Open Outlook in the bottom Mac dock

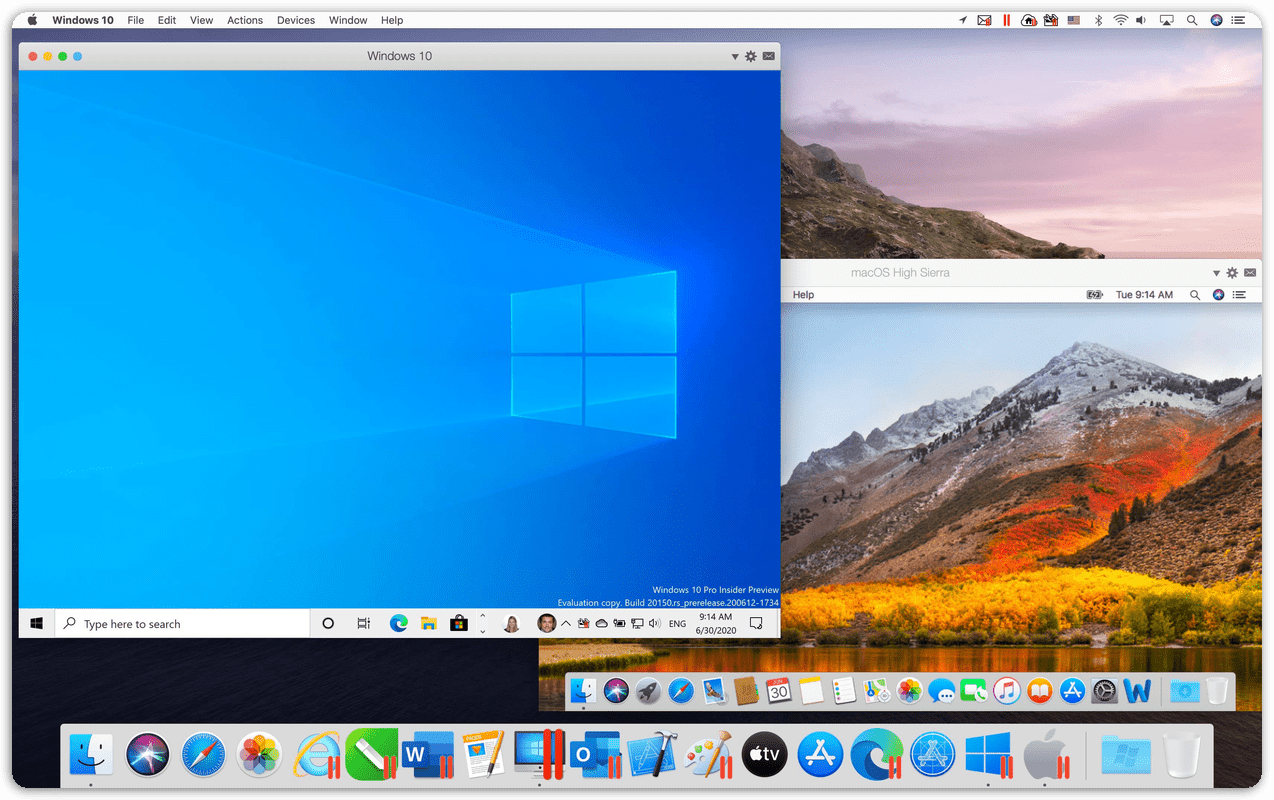pyautogui.click(x=595, y=755)
